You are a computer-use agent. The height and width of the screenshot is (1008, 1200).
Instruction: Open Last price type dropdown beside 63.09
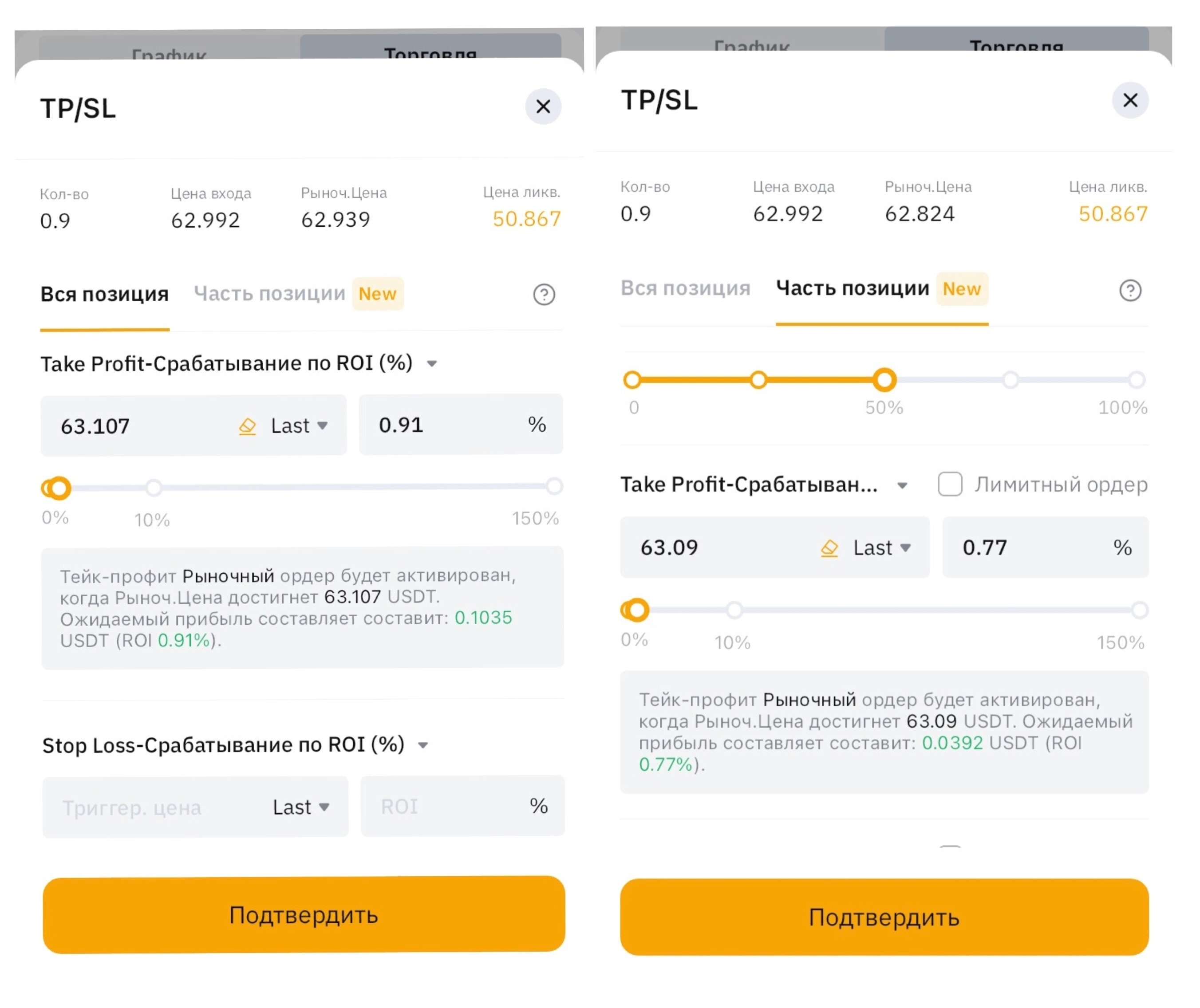click(882, 548)
